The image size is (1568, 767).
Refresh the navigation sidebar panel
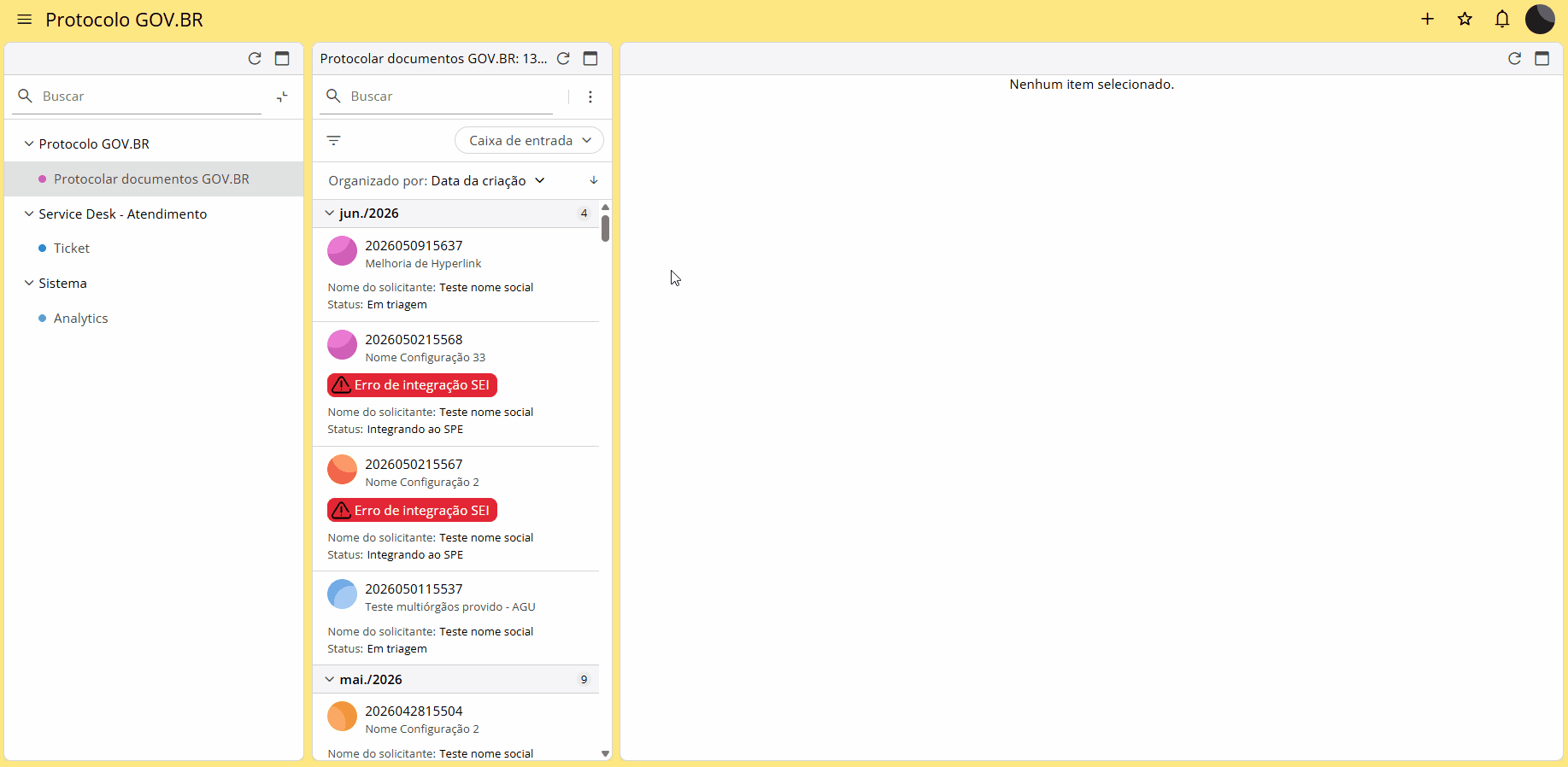255,58
